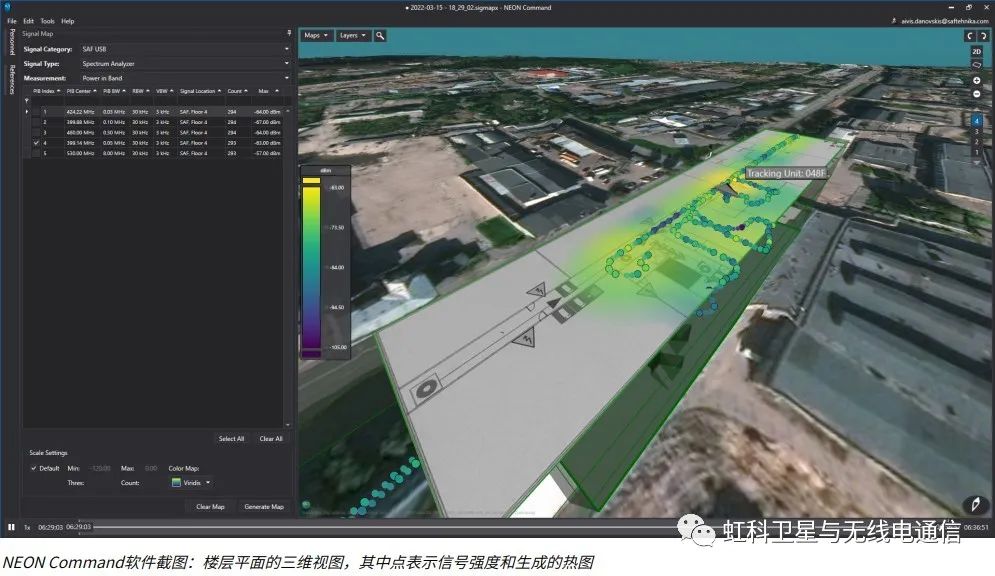Open the Measurement dropdown
Image resolution: width=995 pixels, height=576 pixels.
pyautogui.click(x=185, y=78)
